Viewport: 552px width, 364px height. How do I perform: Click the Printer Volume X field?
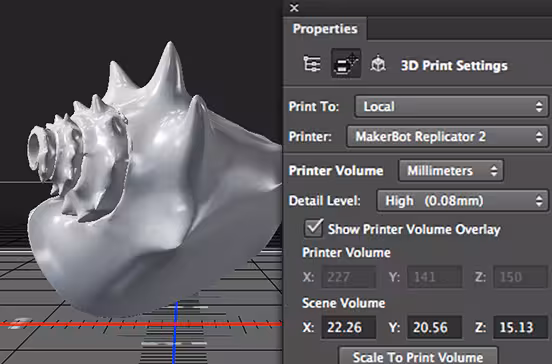click(349, 277)
